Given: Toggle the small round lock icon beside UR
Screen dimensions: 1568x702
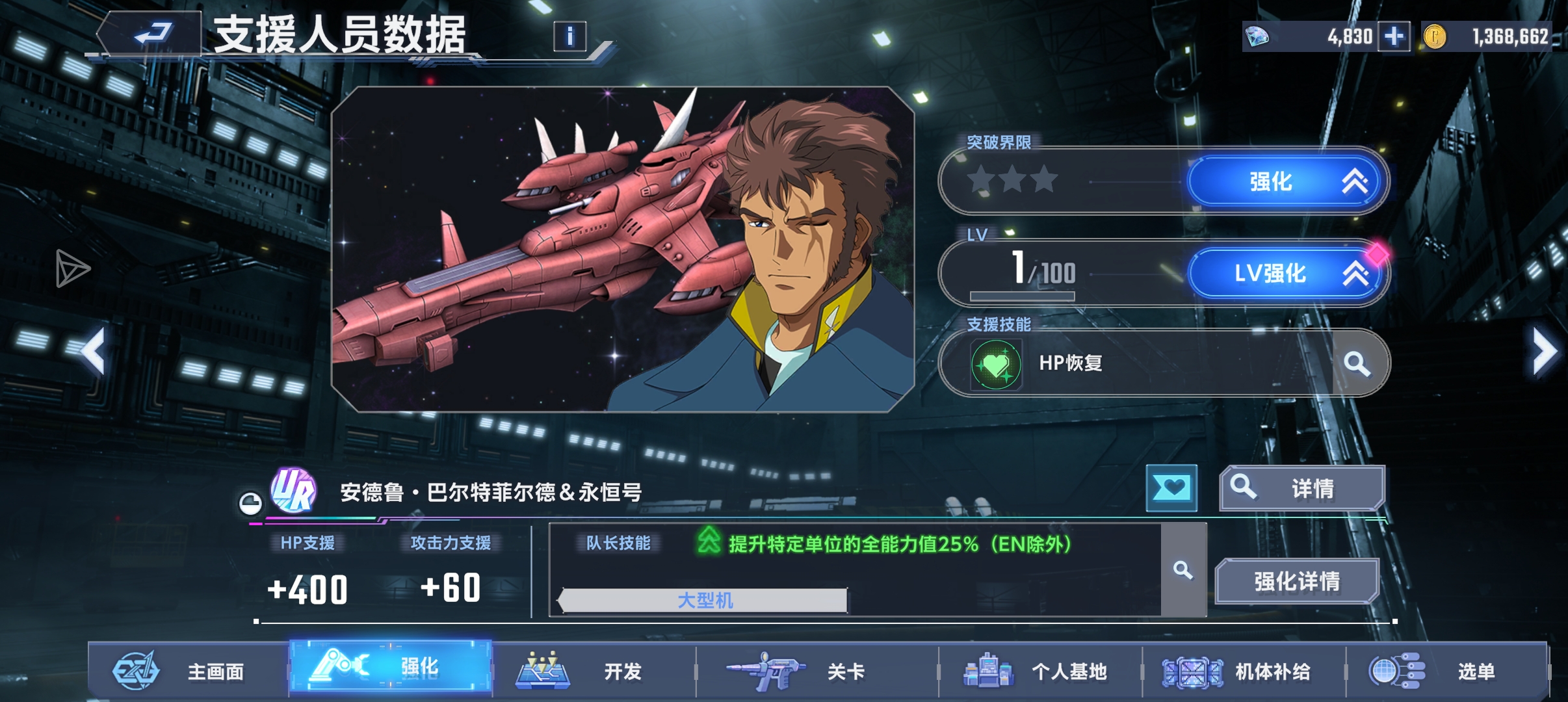Looking at the screenshot, I should (x=250, y=504).
